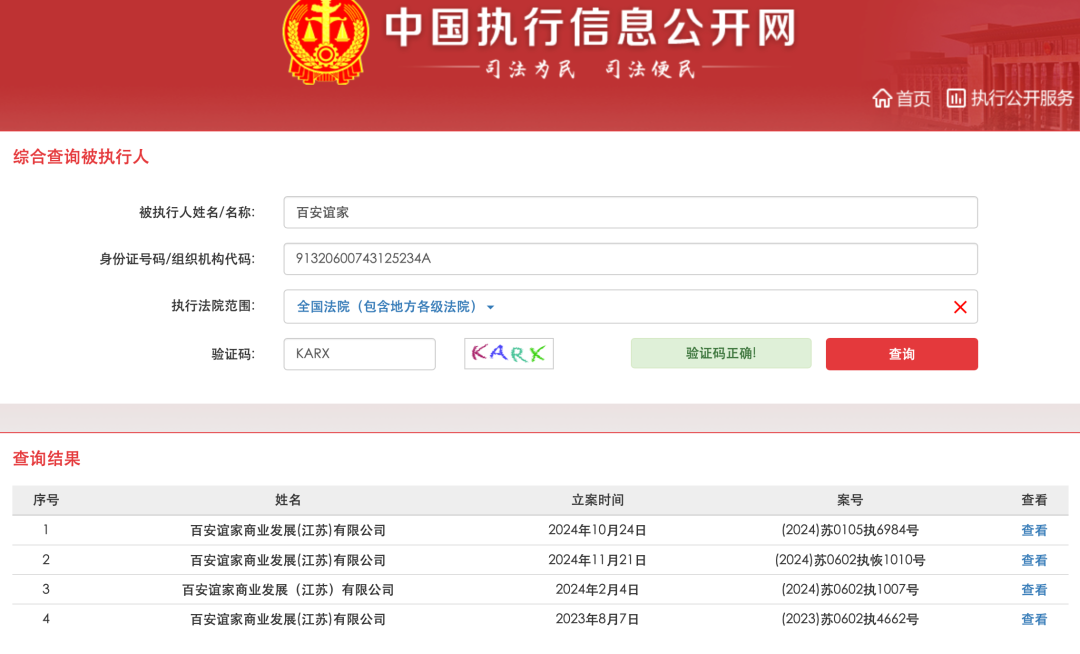Click the court emblem logo
Screen dimensions: 1080x654
pos(325,41)
